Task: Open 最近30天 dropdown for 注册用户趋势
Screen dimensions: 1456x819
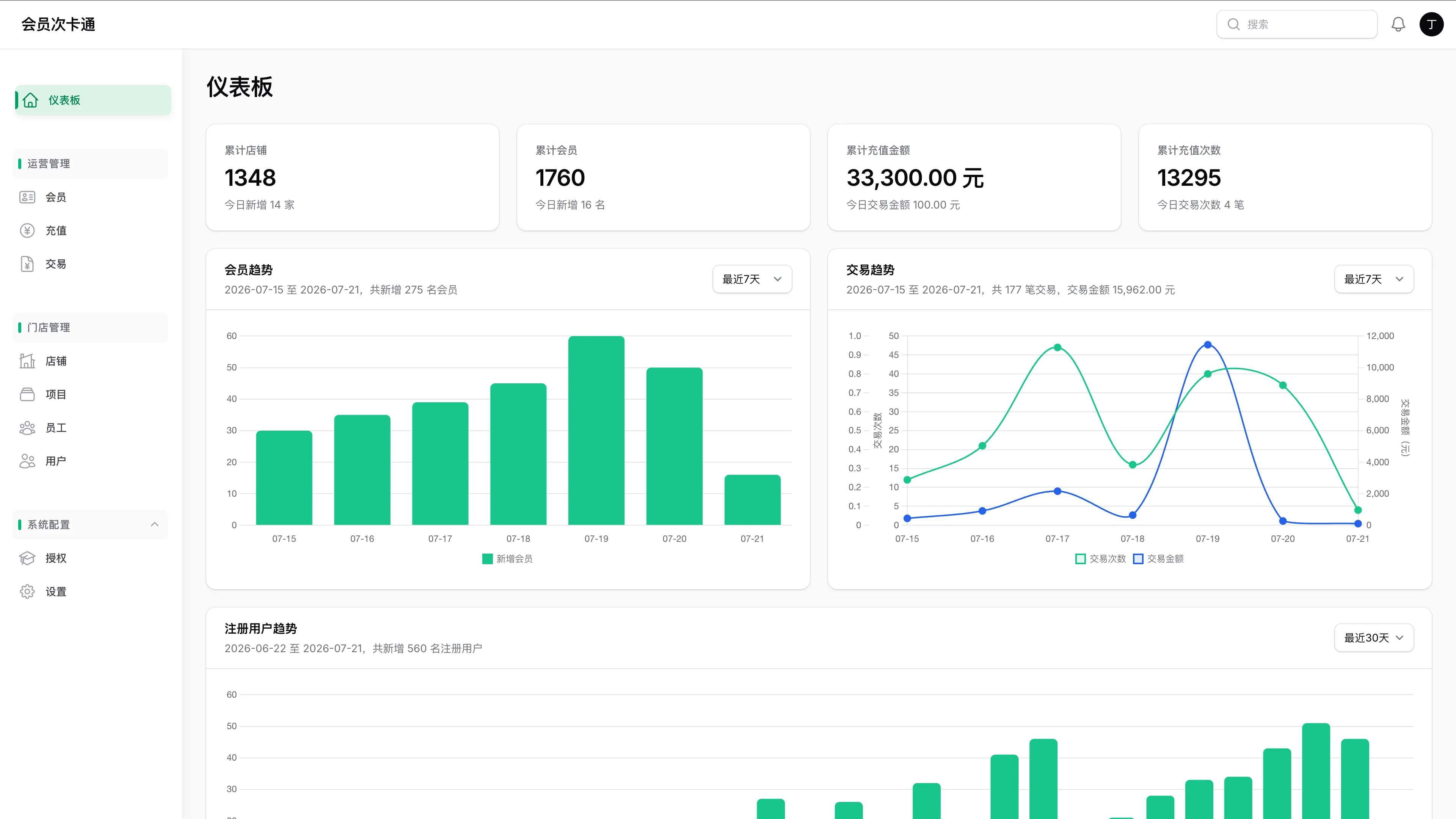Action: click(x=1373, y=638)
